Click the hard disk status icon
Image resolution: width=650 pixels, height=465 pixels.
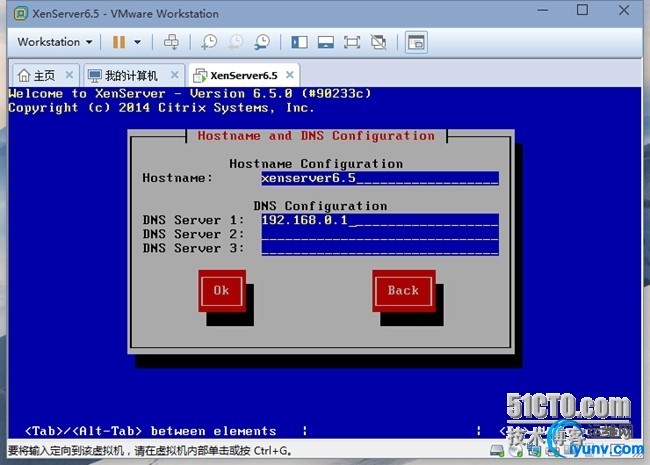[x=497, y=450]
